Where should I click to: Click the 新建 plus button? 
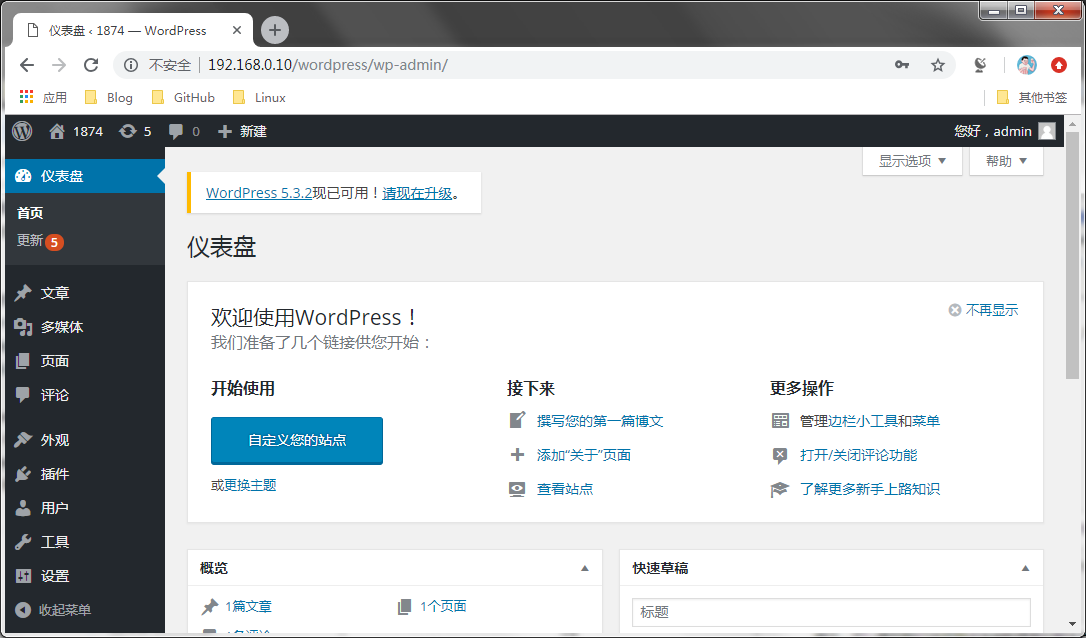pos(242,131)
